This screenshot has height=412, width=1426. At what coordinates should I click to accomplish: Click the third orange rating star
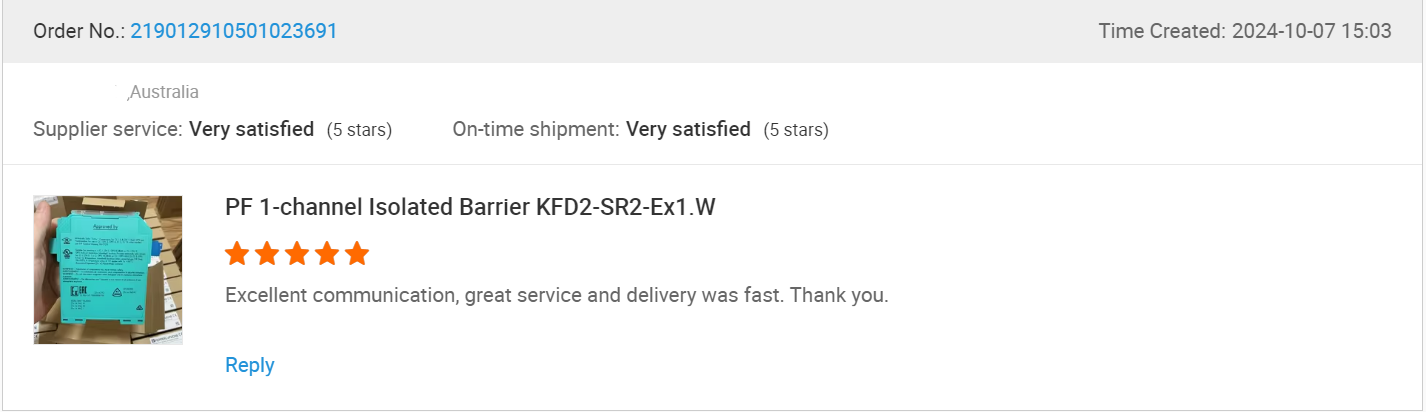pos(297,254)
